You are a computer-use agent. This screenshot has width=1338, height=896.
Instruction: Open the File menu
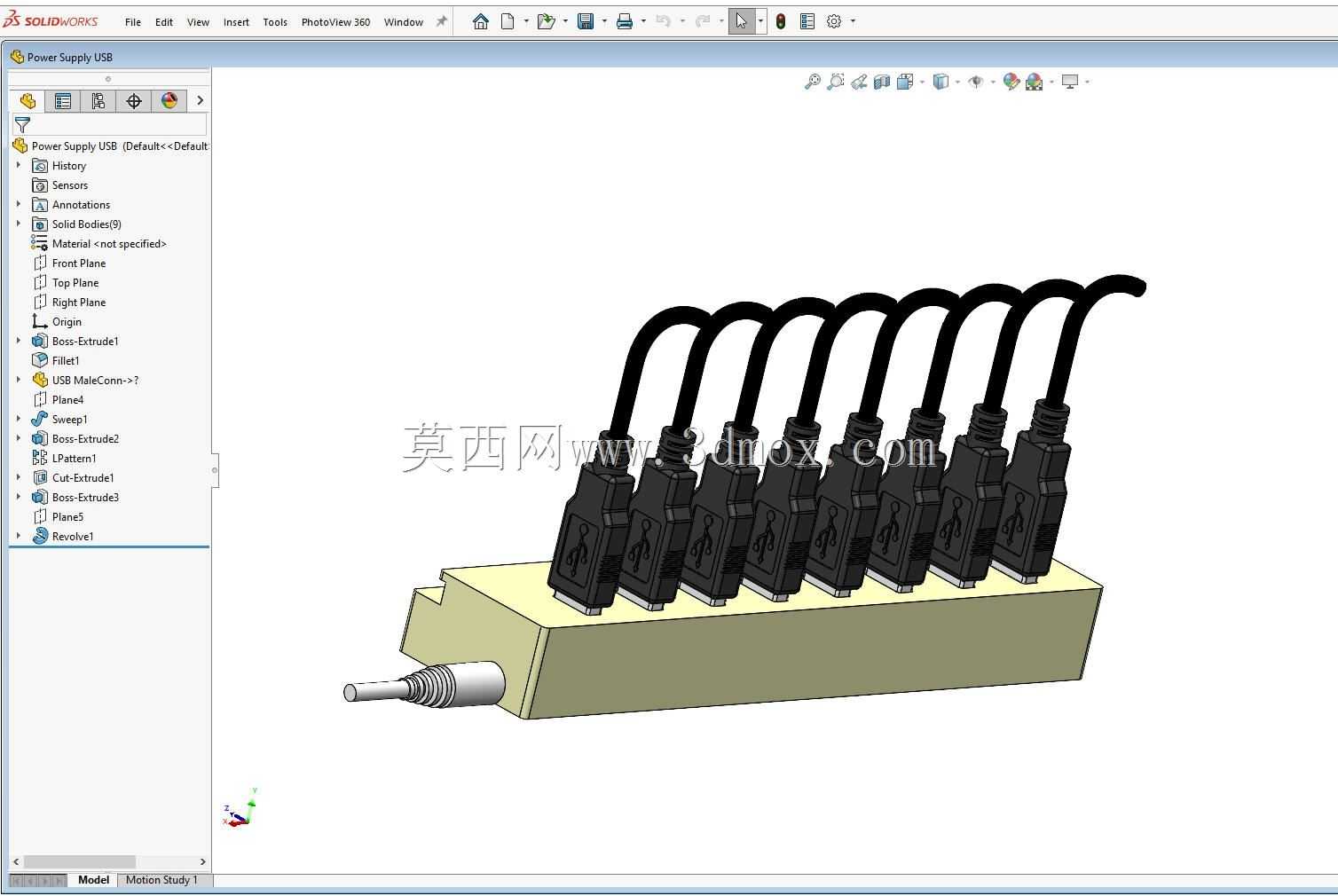[x=133, y=22]
